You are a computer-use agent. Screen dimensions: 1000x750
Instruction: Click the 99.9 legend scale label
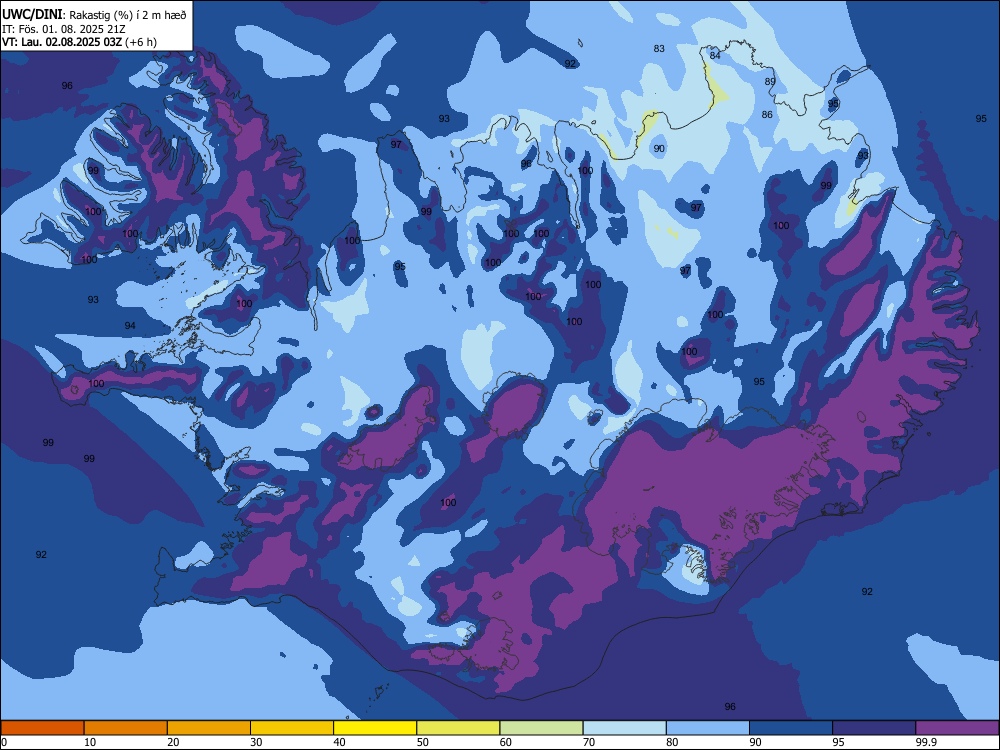[x=926, y=742]
